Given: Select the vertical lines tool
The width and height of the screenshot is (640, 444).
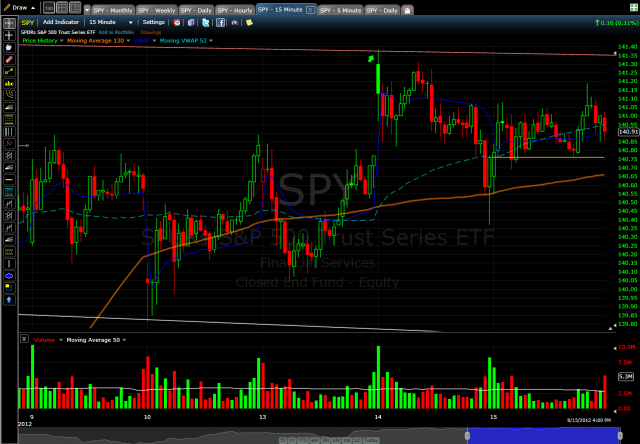Looking at the screenshot, I should click(x=9, y=132).
